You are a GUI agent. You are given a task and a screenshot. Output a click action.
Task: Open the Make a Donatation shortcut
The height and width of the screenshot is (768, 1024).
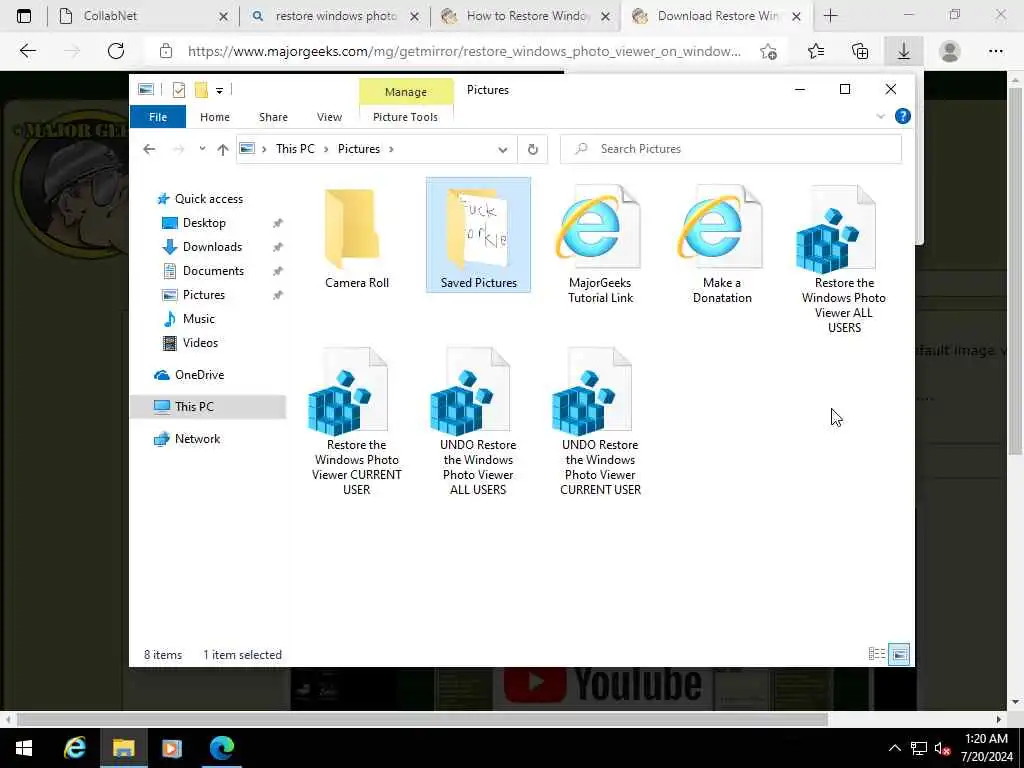(x=722, y=244)
